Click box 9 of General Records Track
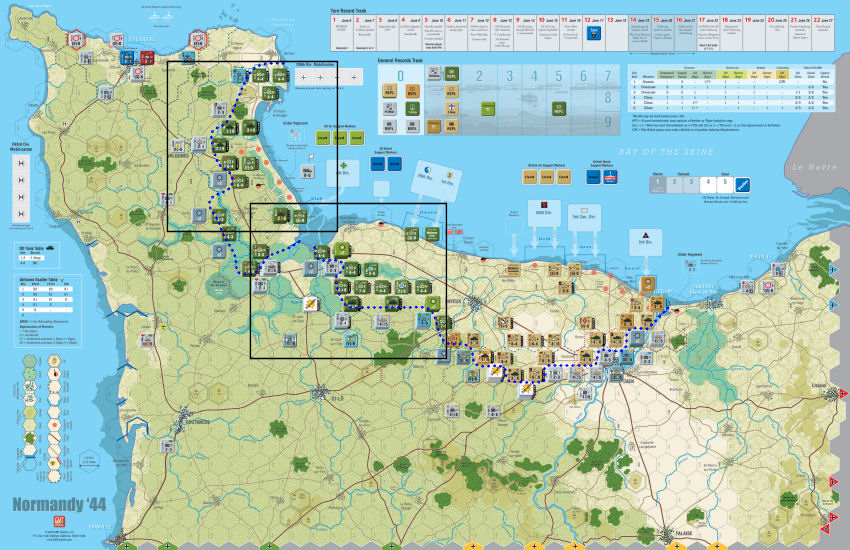Viewport: 850px width, 550px height. coord(608,122)
